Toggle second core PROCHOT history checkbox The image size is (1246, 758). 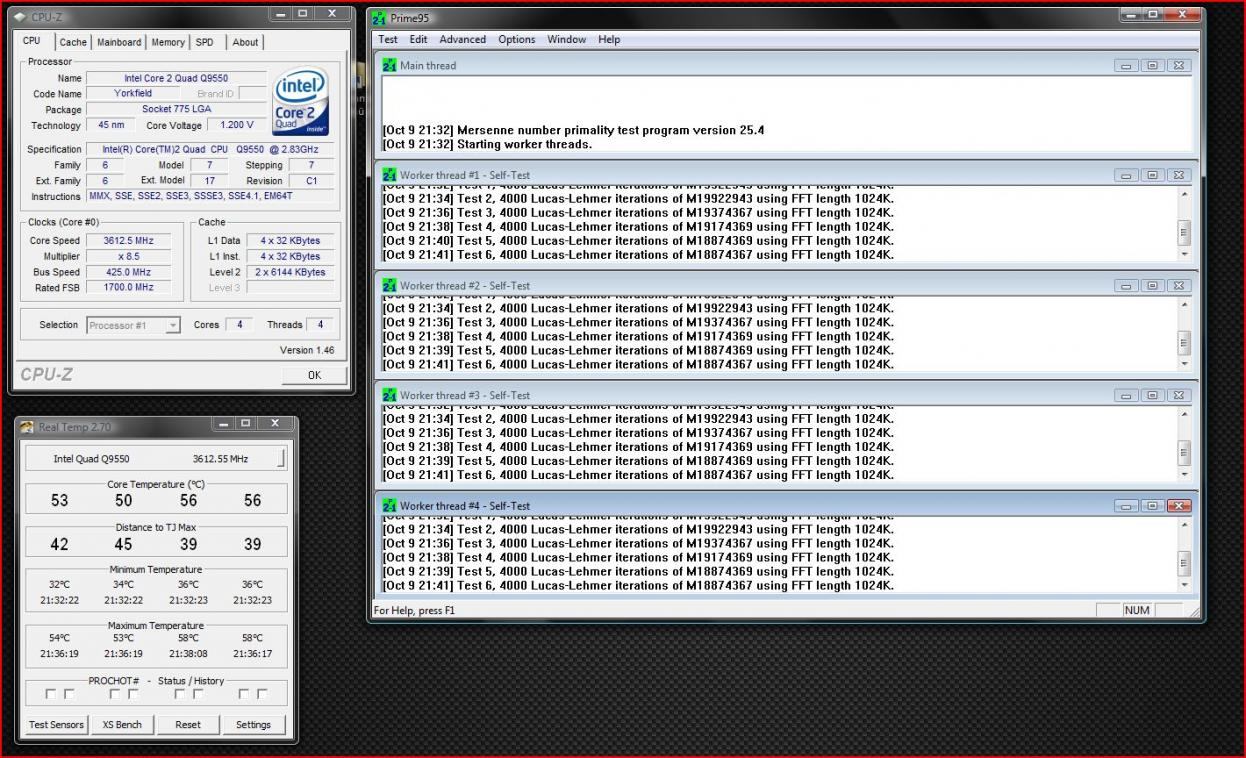pos(133,694)
